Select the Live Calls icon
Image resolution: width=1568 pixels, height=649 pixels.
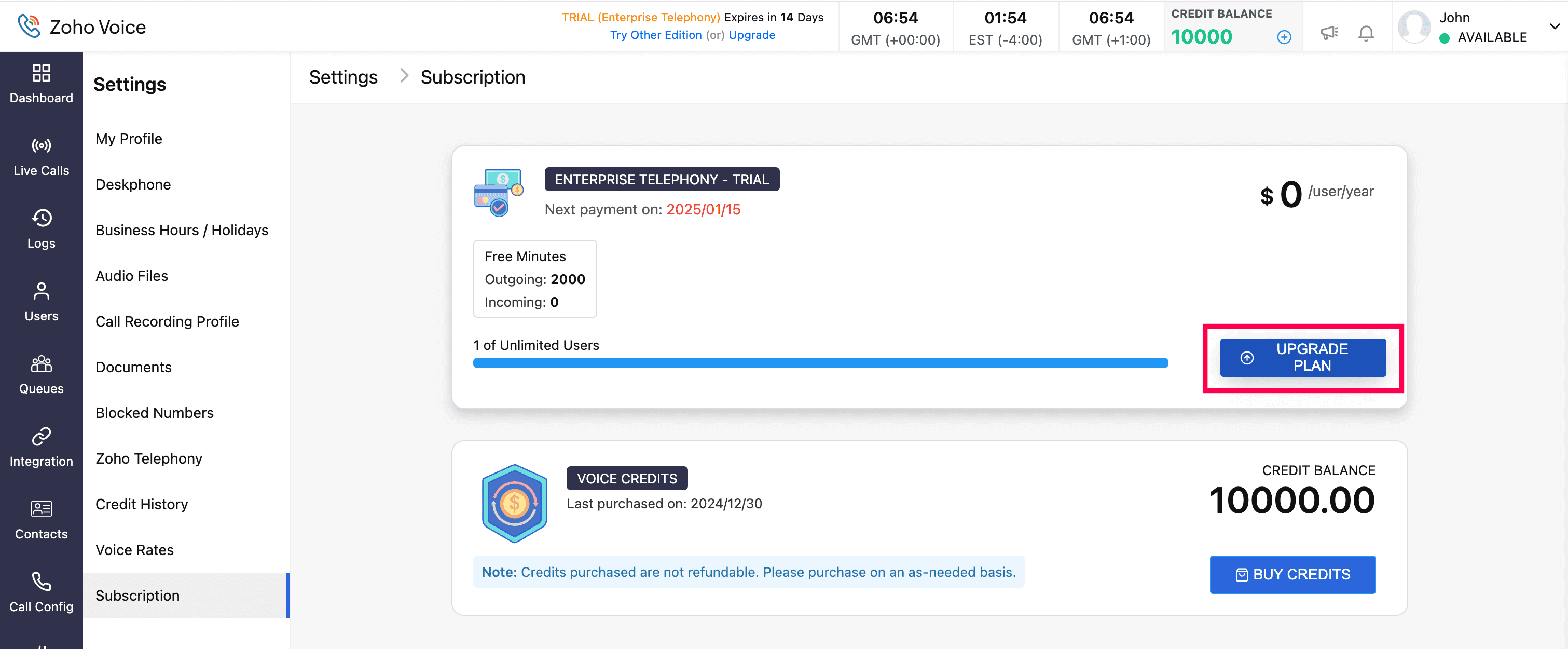coord(41,156)
